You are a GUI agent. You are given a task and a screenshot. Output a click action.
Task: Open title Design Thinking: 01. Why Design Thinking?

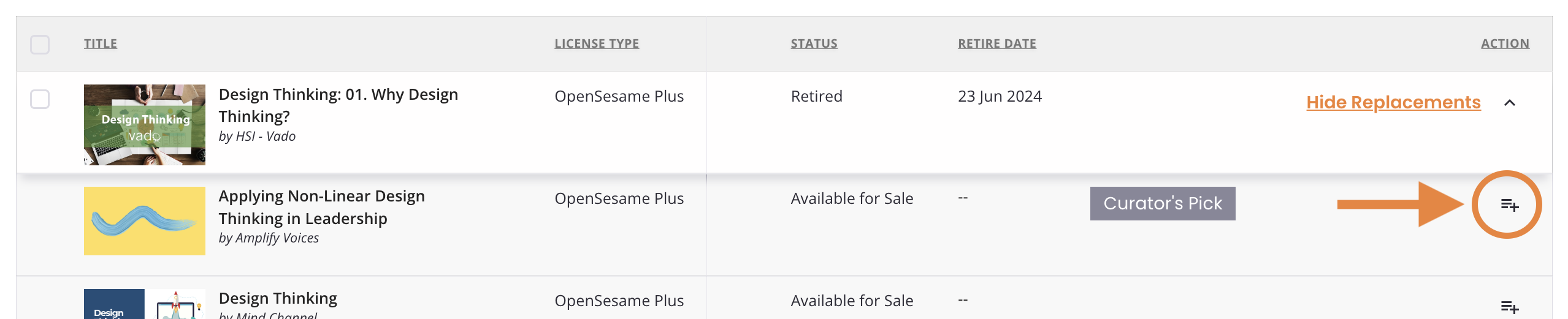(x=338, y=105)
